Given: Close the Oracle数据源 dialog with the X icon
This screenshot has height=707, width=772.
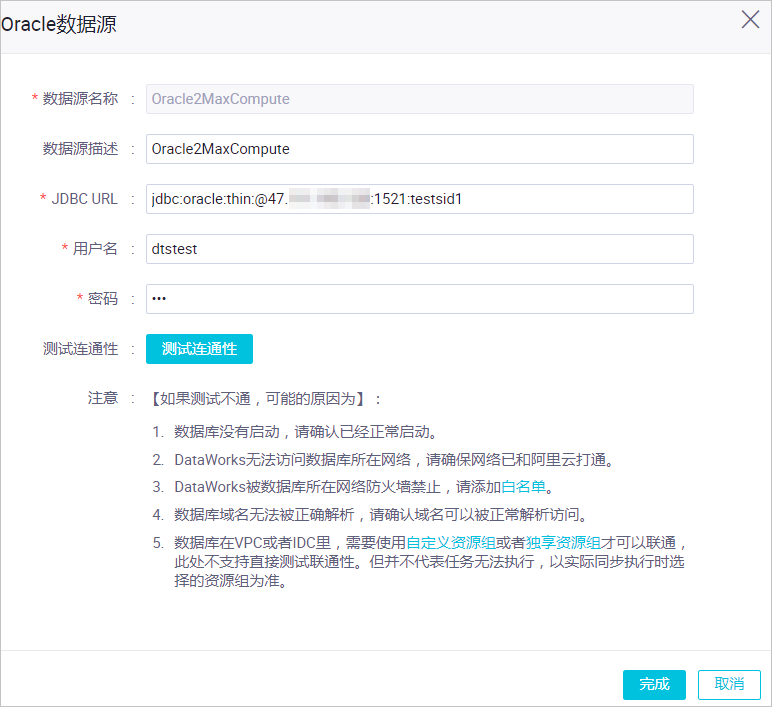Looking at the screenshot, I should coord(750,20).
